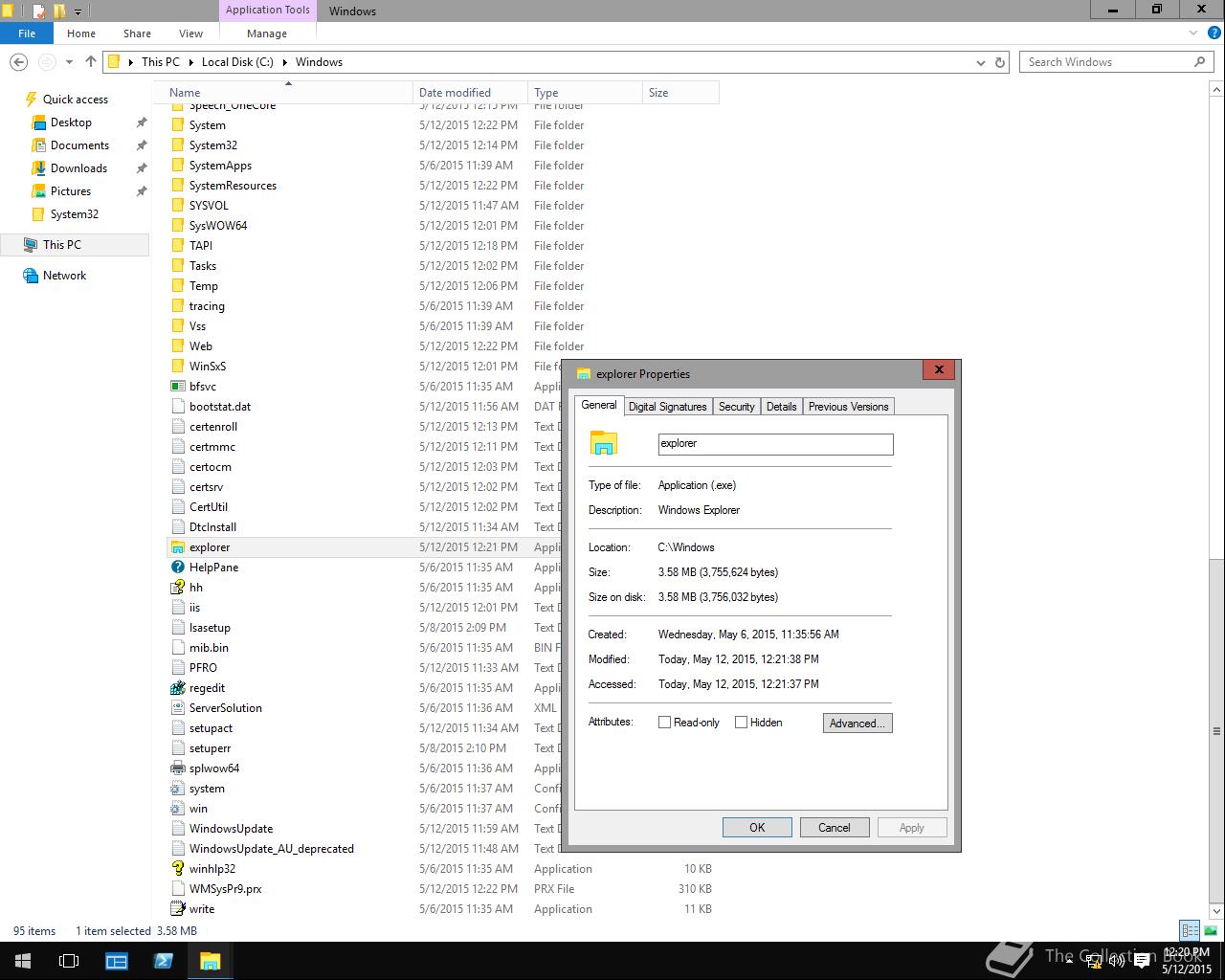1225x980 pixels.
Task: Sort files by the Size column header
Action: (680, 93)
